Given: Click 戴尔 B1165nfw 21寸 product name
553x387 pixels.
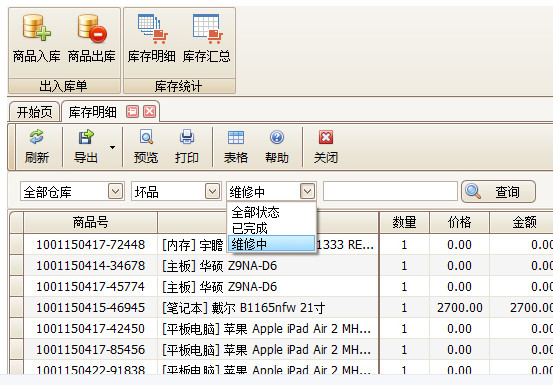Looking at the screenshot, I should pyautogui.click(x=268, y=308).
